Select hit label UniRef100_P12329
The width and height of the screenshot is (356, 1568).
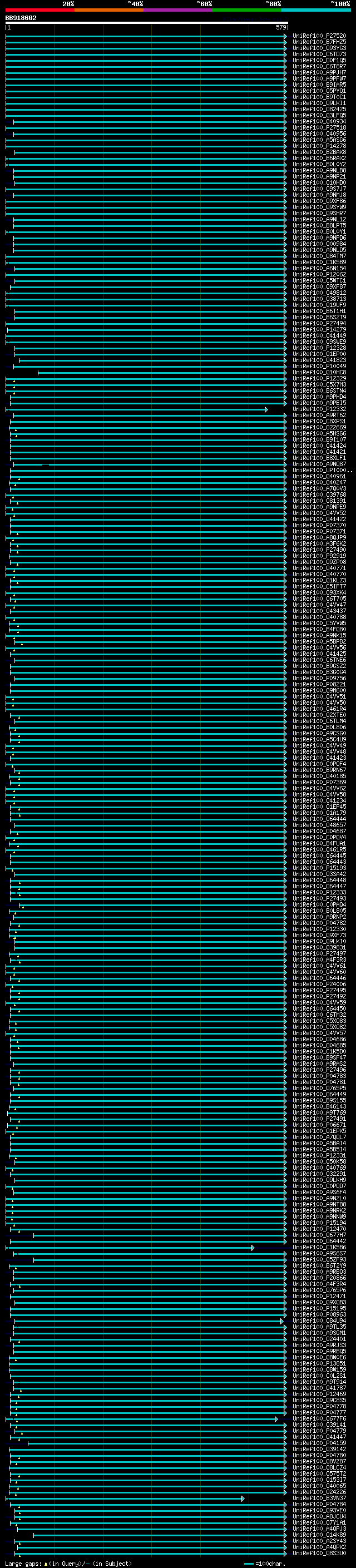click(319, 379)
